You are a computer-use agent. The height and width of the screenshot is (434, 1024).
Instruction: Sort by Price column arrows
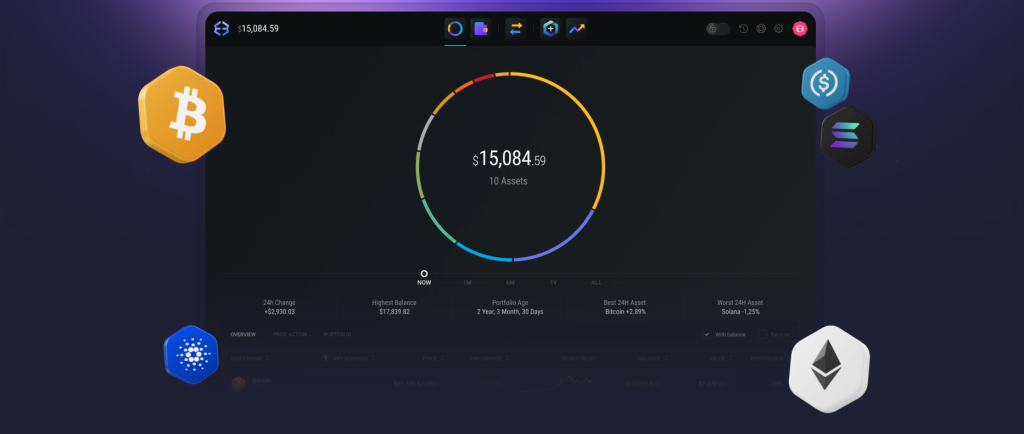pos(443,358)
